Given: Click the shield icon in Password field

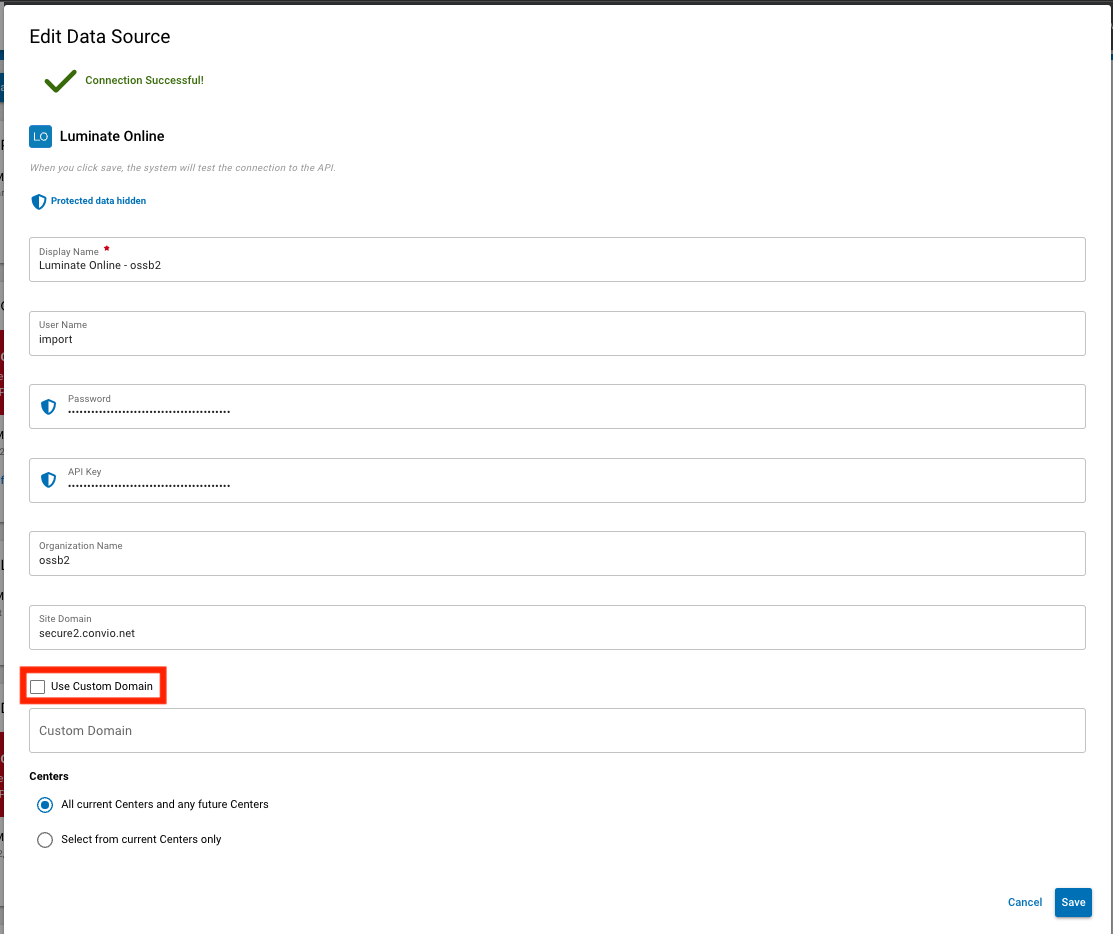Looking at the screenshot, I should click(48, 407).
